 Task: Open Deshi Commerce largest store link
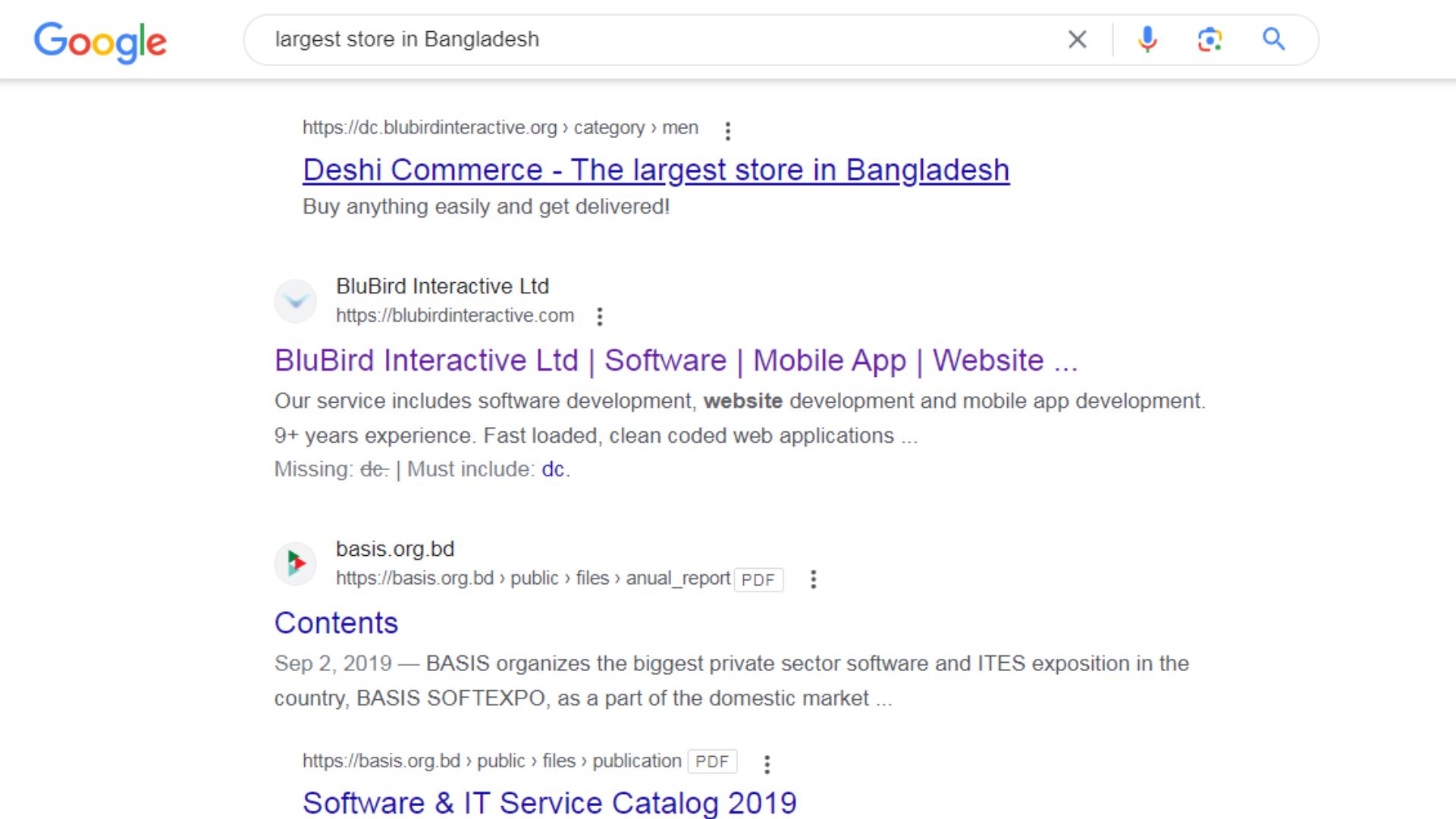[655, 170]
